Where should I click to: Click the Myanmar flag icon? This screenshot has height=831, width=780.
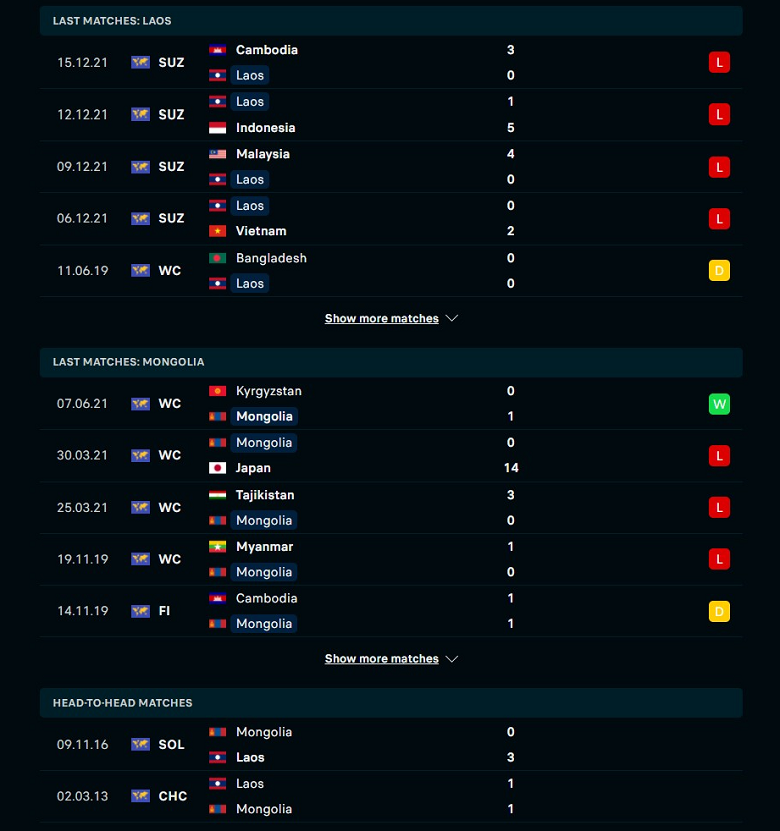217,546
